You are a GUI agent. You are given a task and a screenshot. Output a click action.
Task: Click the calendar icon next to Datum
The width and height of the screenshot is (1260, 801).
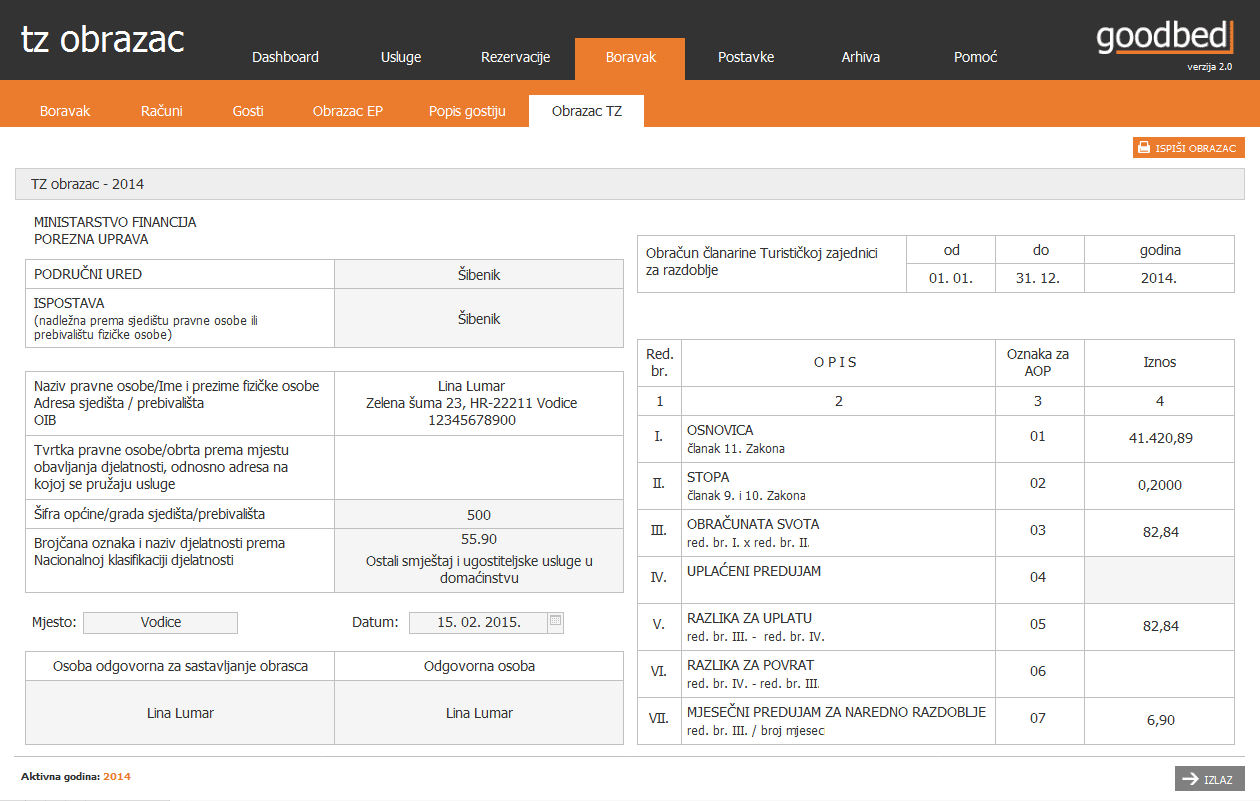(556, 622)
